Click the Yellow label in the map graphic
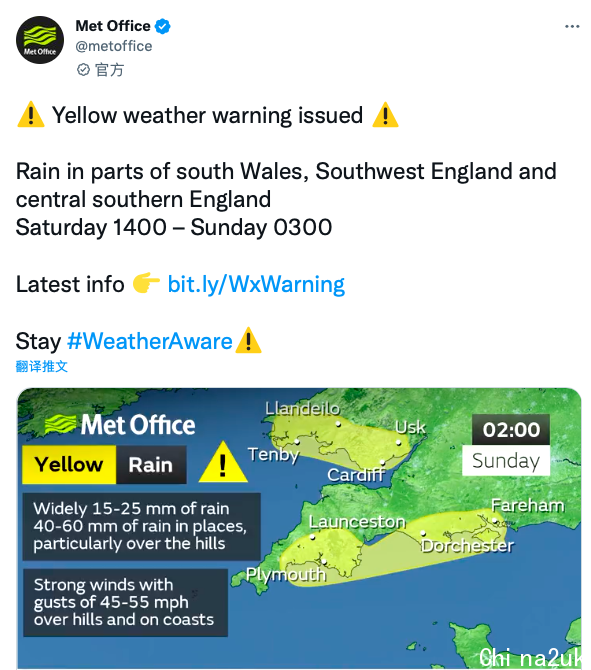Screen dimensions: 591x670 [x=69, y=465]
